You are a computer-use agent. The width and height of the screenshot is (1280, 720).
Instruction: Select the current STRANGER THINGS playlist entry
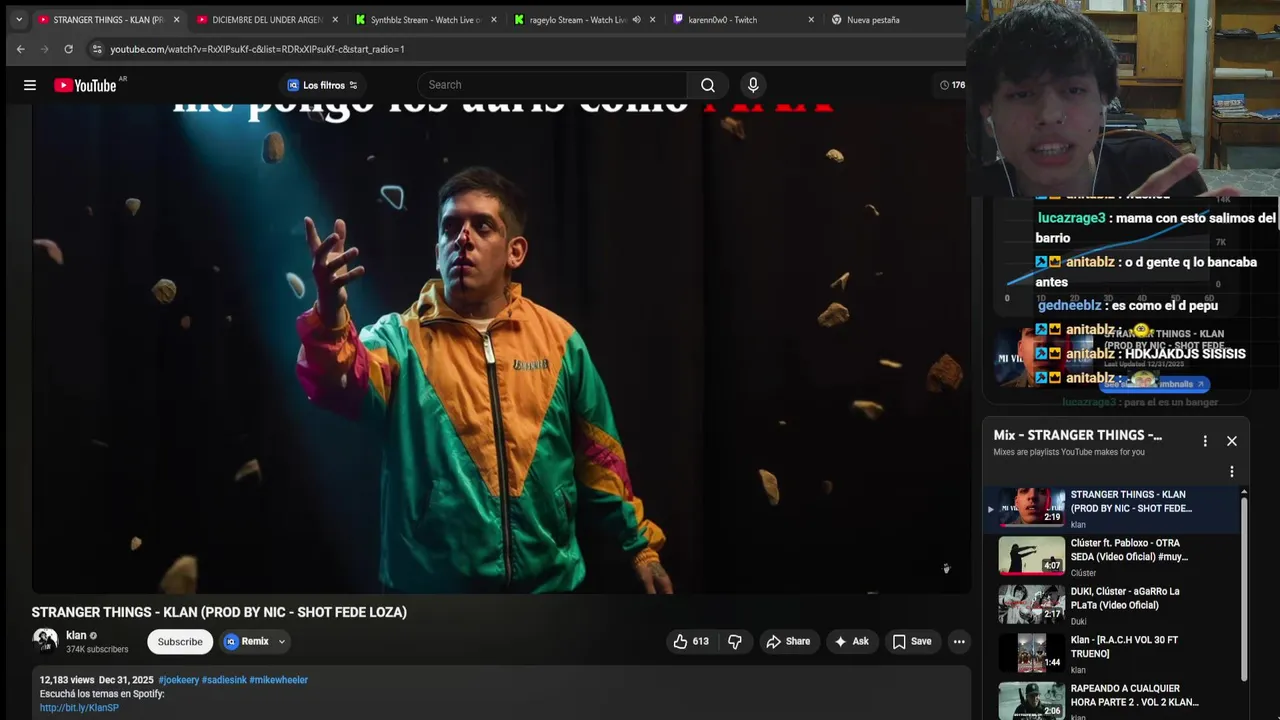click(1110, 508)
